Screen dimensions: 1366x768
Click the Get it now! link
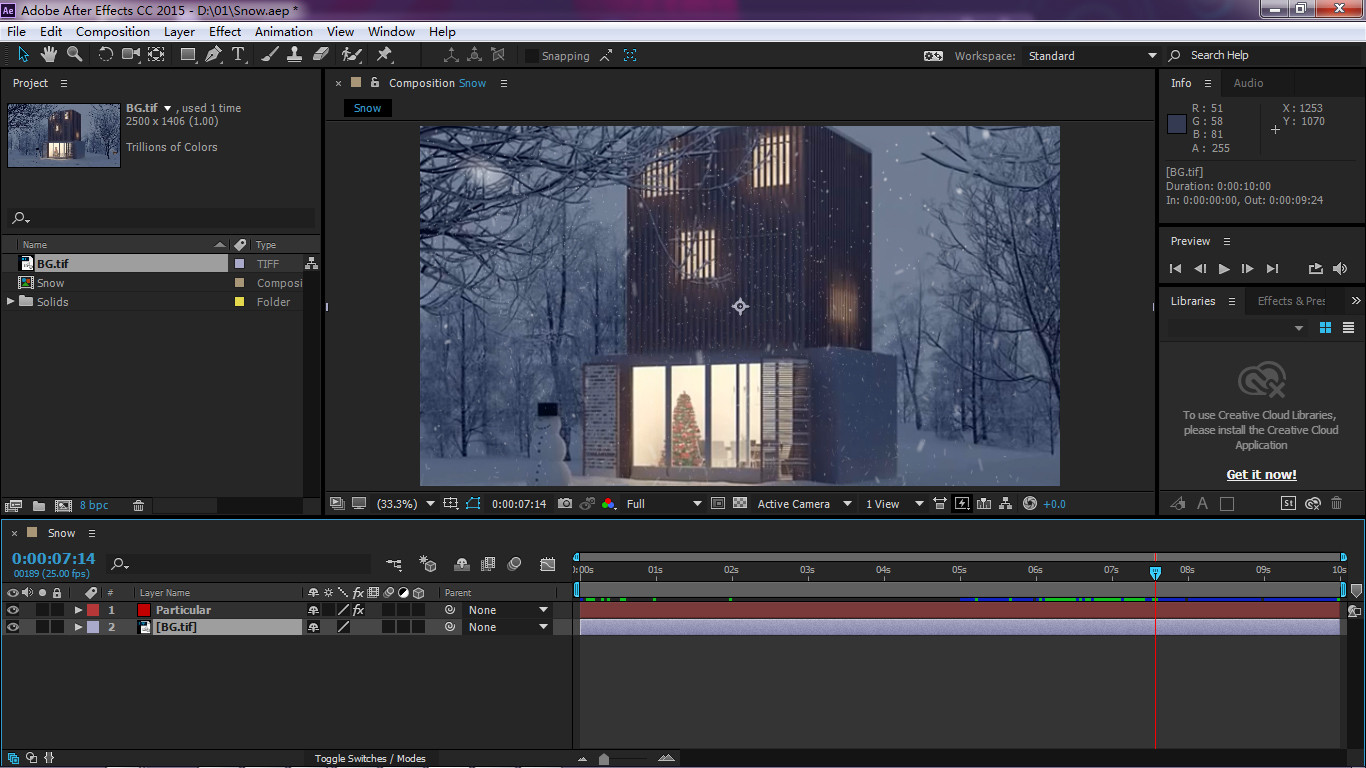pos(1261,475)
